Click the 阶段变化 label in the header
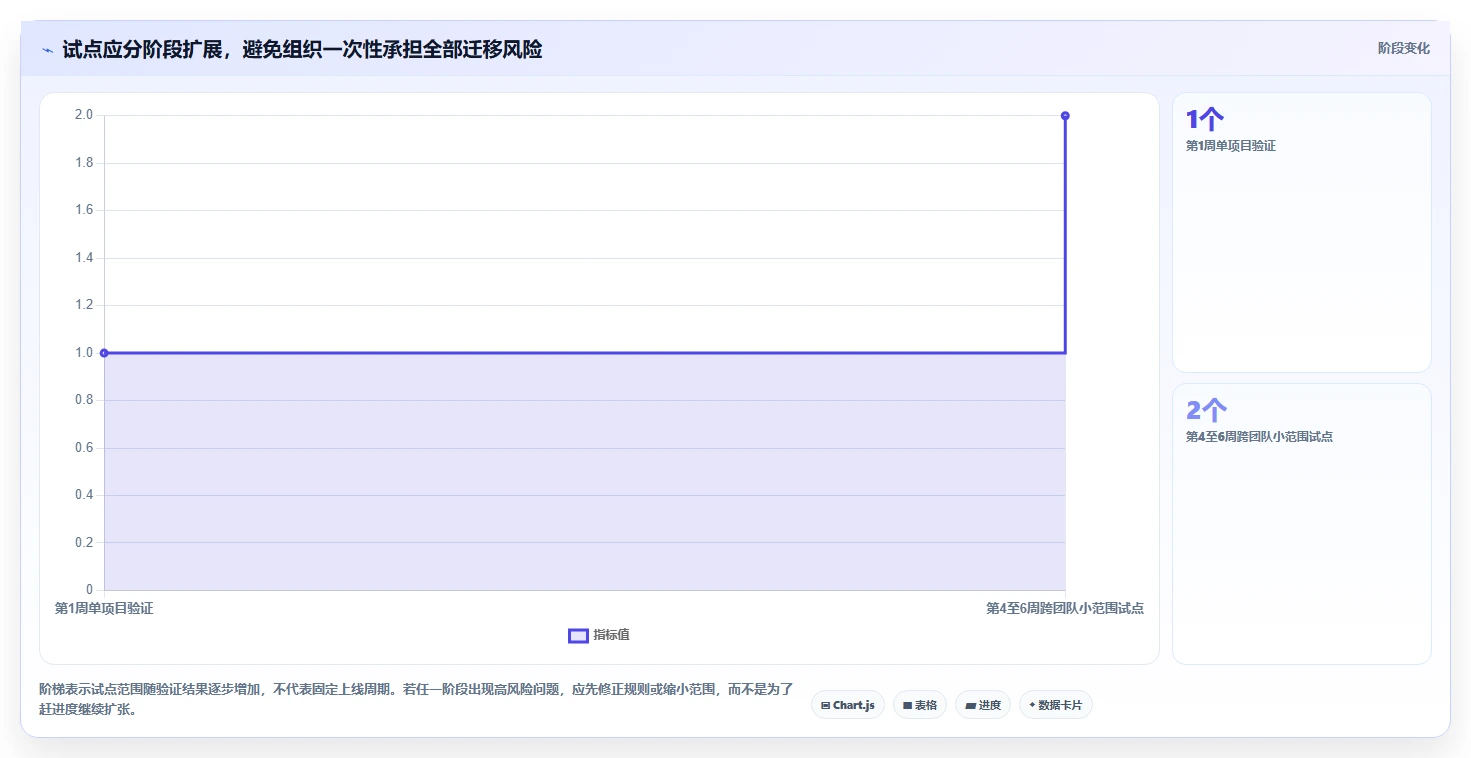Screen dimensions: 1471x758 pos(1404,48)
